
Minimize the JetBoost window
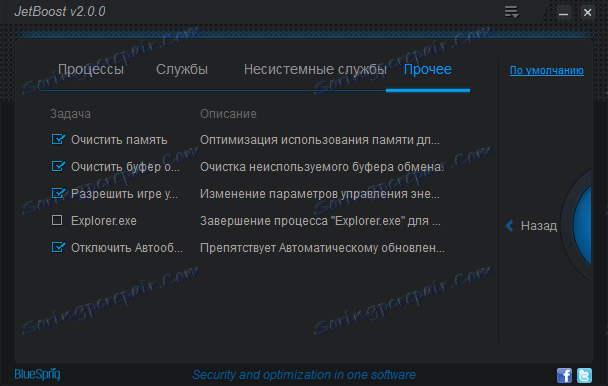point(563,13)
